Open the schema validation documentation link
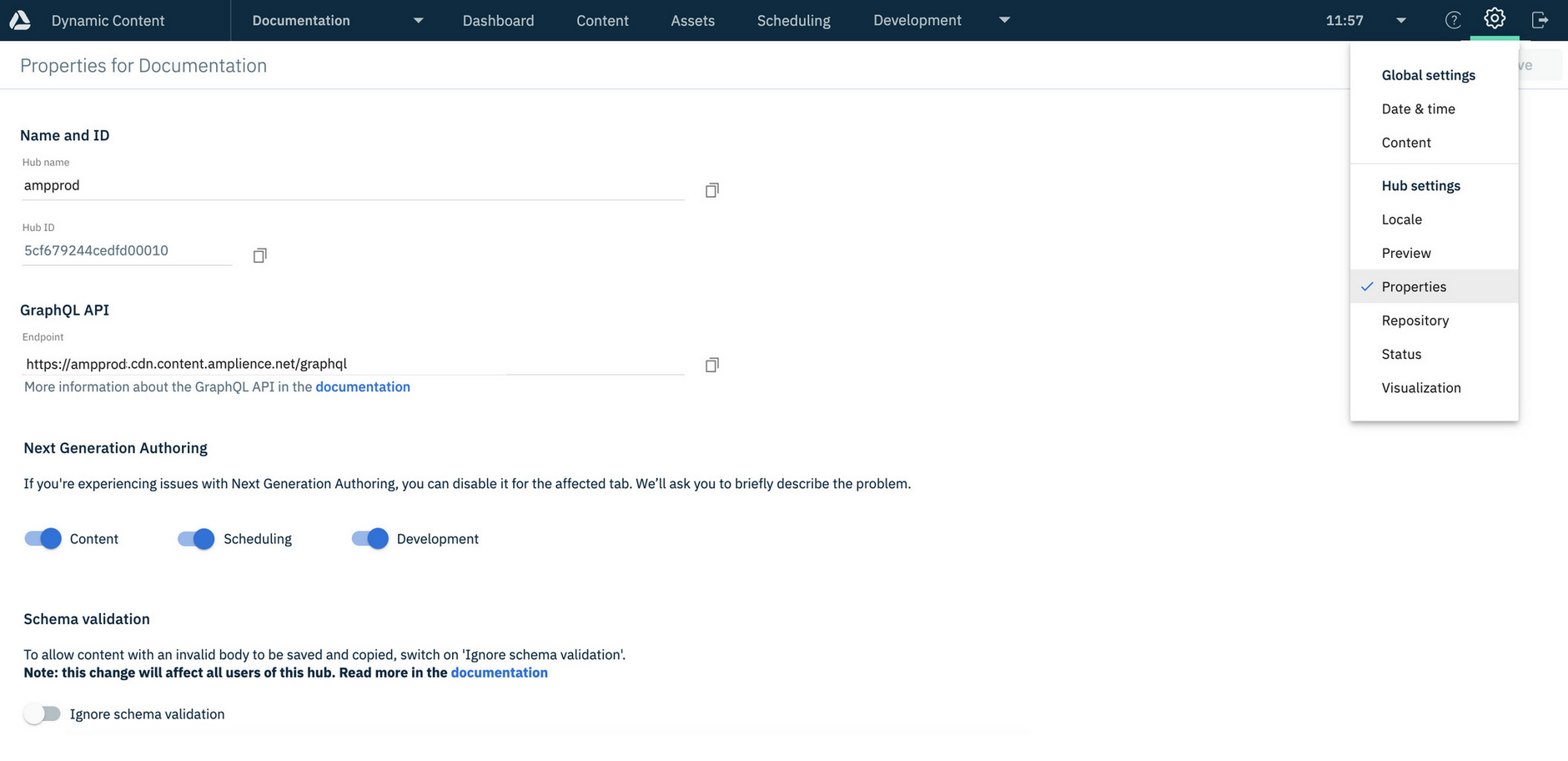Screen dimensions: 1568x761 click(499, 672)
